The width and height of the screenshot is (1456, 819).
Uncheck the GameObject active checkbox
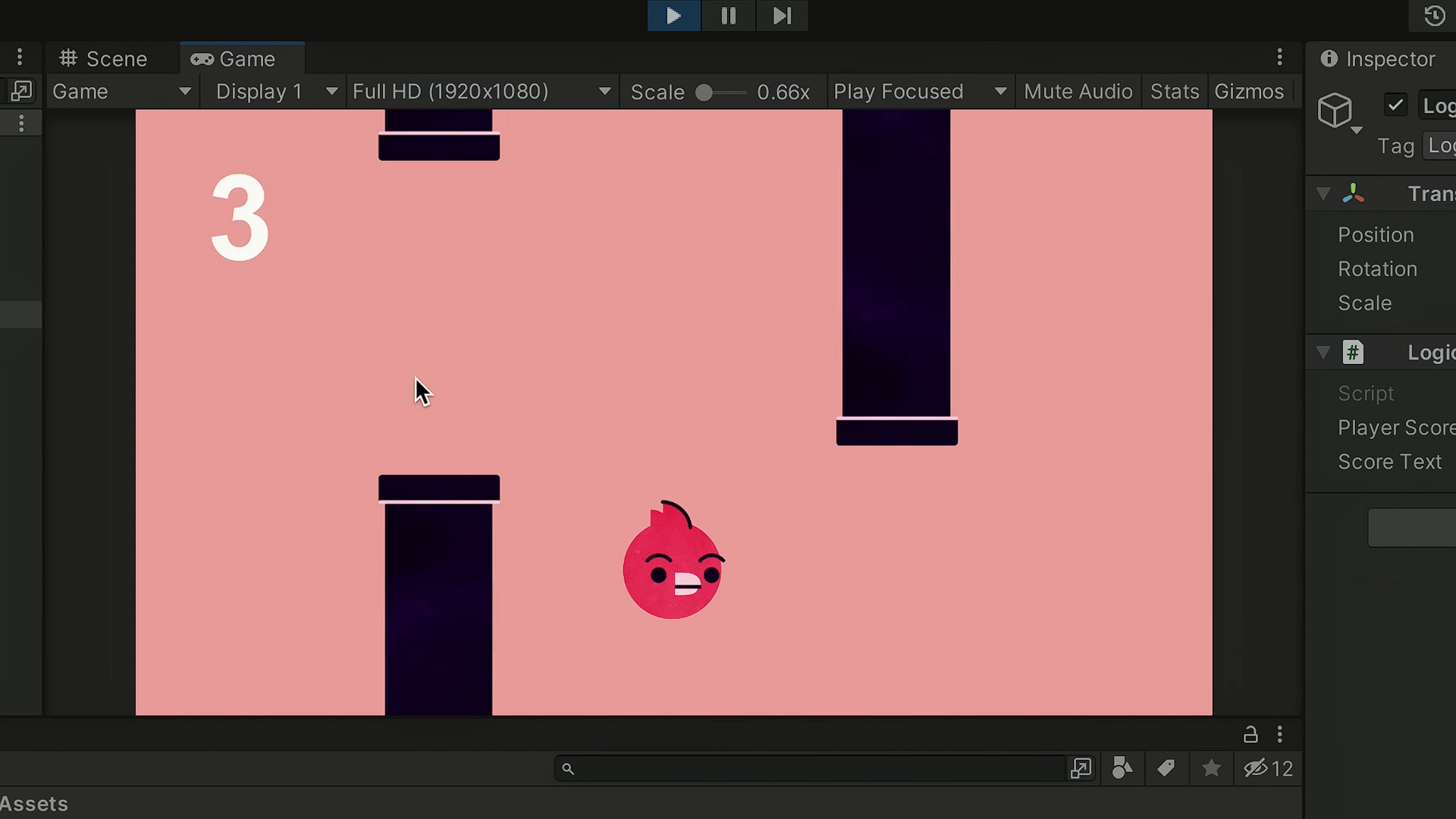(1395, 105)
